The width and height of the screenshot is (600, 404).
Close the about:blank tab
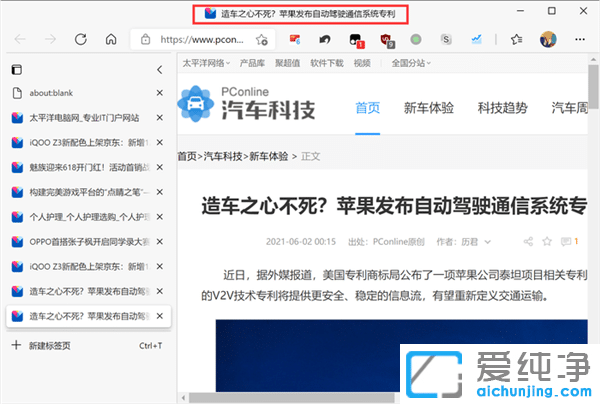point(160,93)
